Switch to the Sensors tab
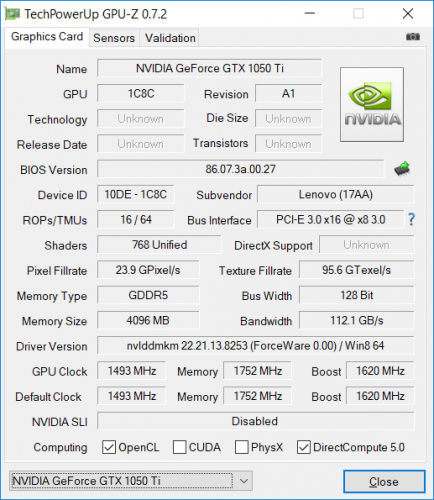Screen dimensions: 434x500 (x=114, y=38)
